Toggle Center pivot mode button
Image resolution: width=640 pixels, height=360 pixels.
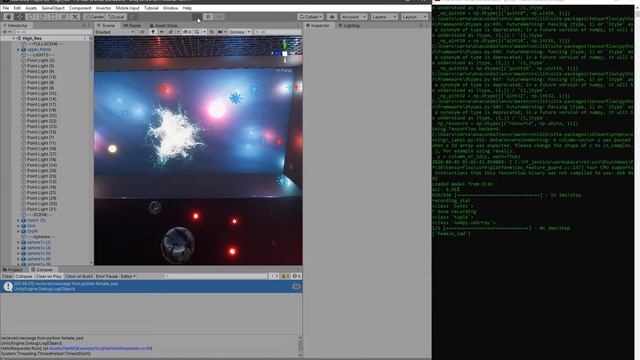pos(95,17)
